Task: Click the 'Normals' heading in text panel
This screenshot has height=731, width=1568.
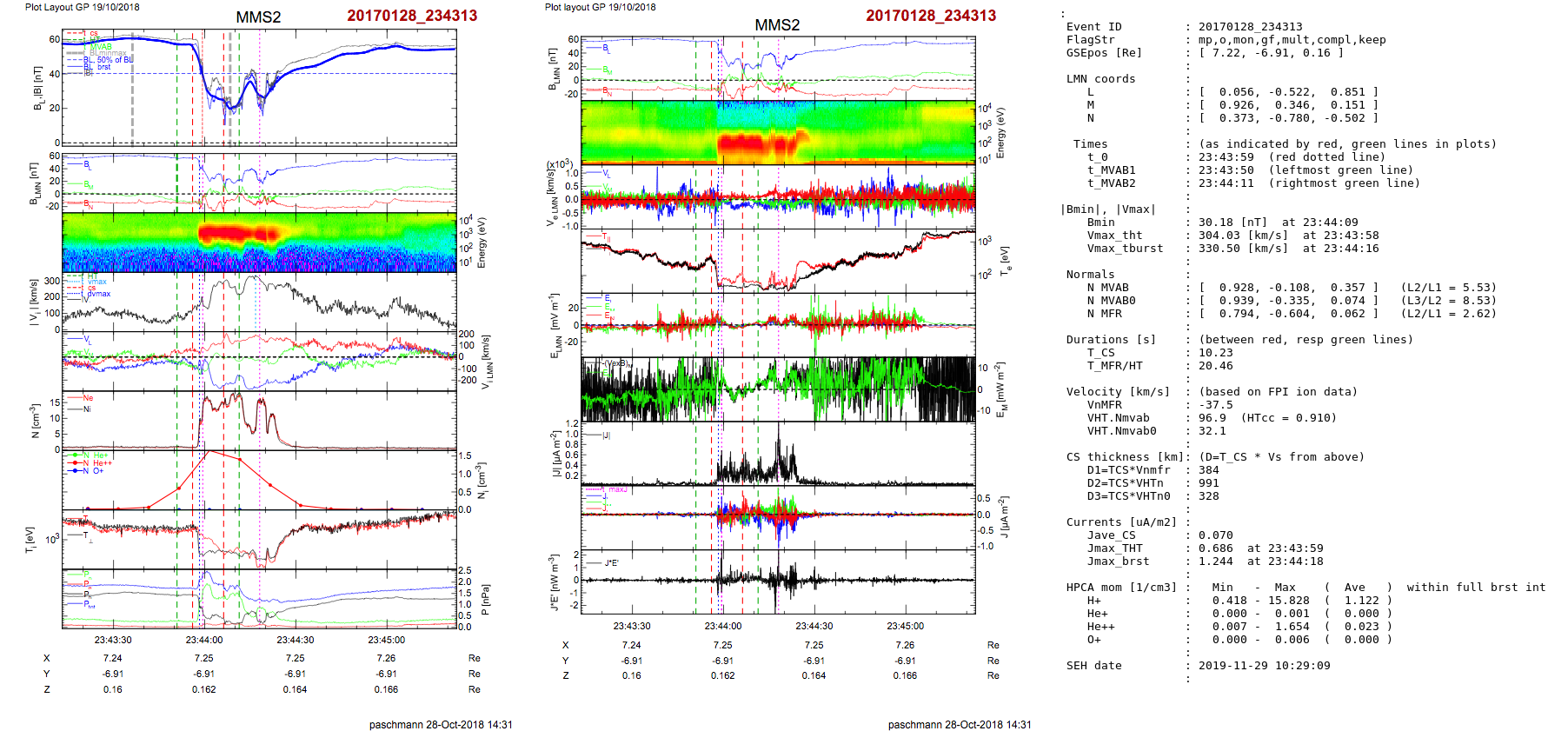Action: (1090, 275)
